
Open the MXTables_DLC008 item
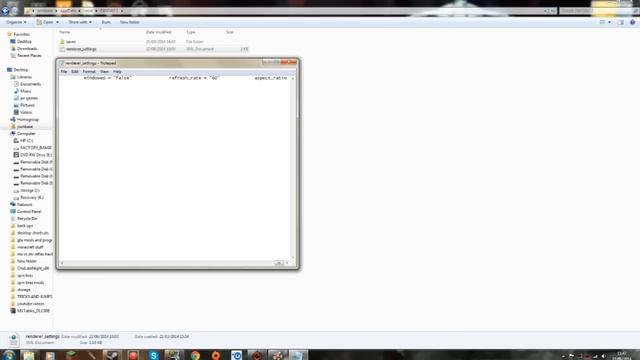(33, 311)
